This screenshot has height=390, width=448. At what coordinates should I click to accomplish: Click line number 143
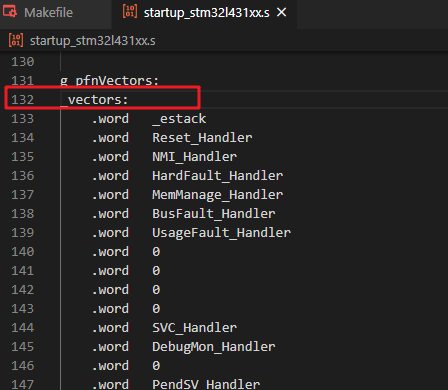(x=23, y=309)
